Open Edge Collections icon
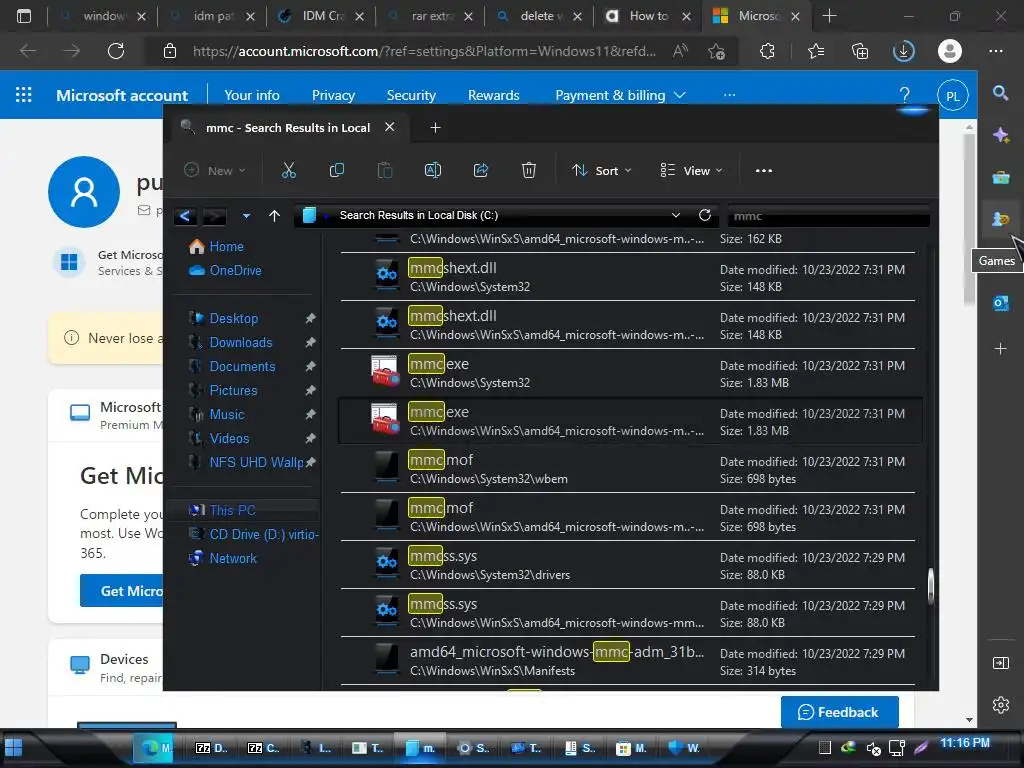The image size is (1024, 768). [x=860, y=51]
